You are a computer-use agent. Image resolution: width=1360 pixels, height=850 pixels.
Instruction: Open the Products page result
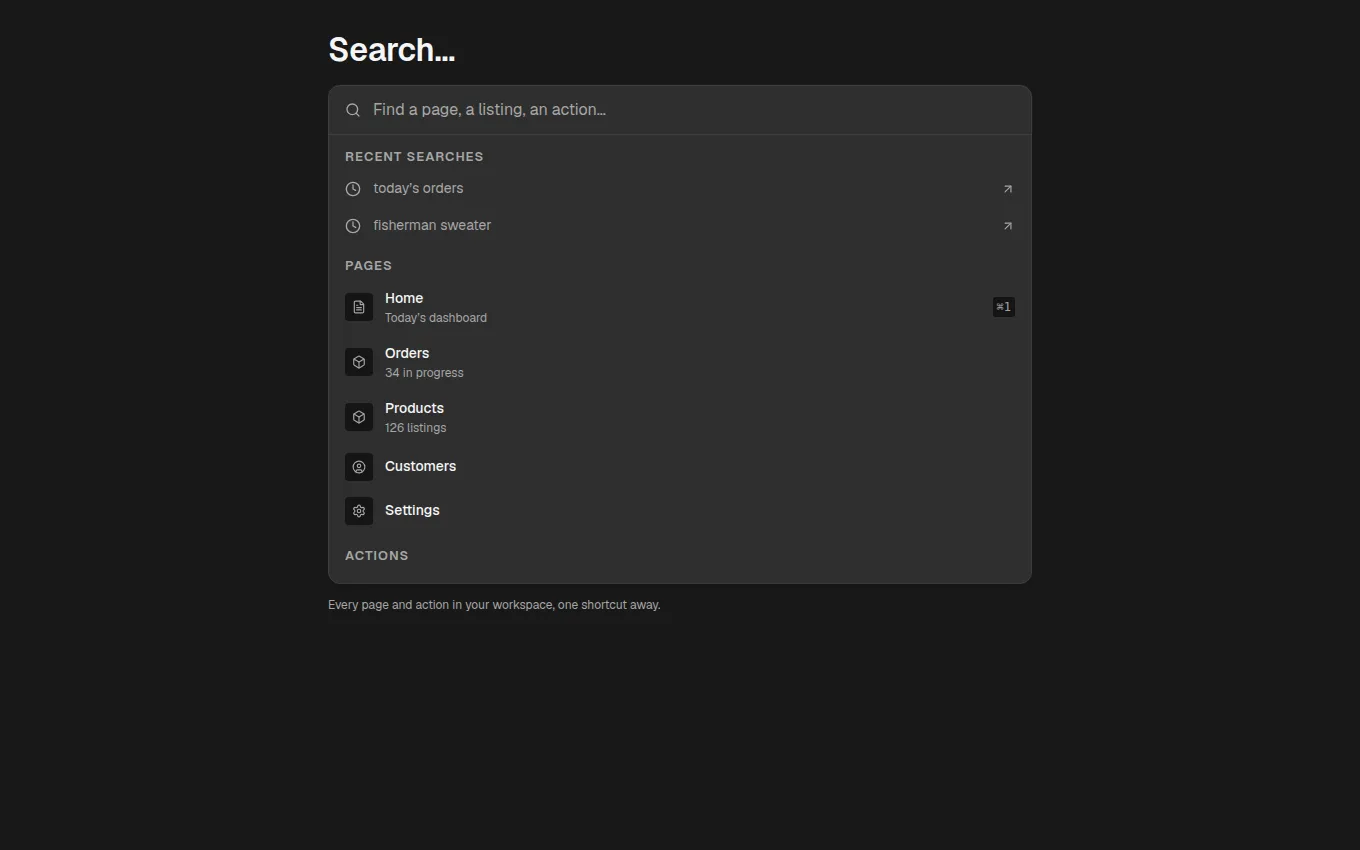pyautogui.click(x=680, y=417)
